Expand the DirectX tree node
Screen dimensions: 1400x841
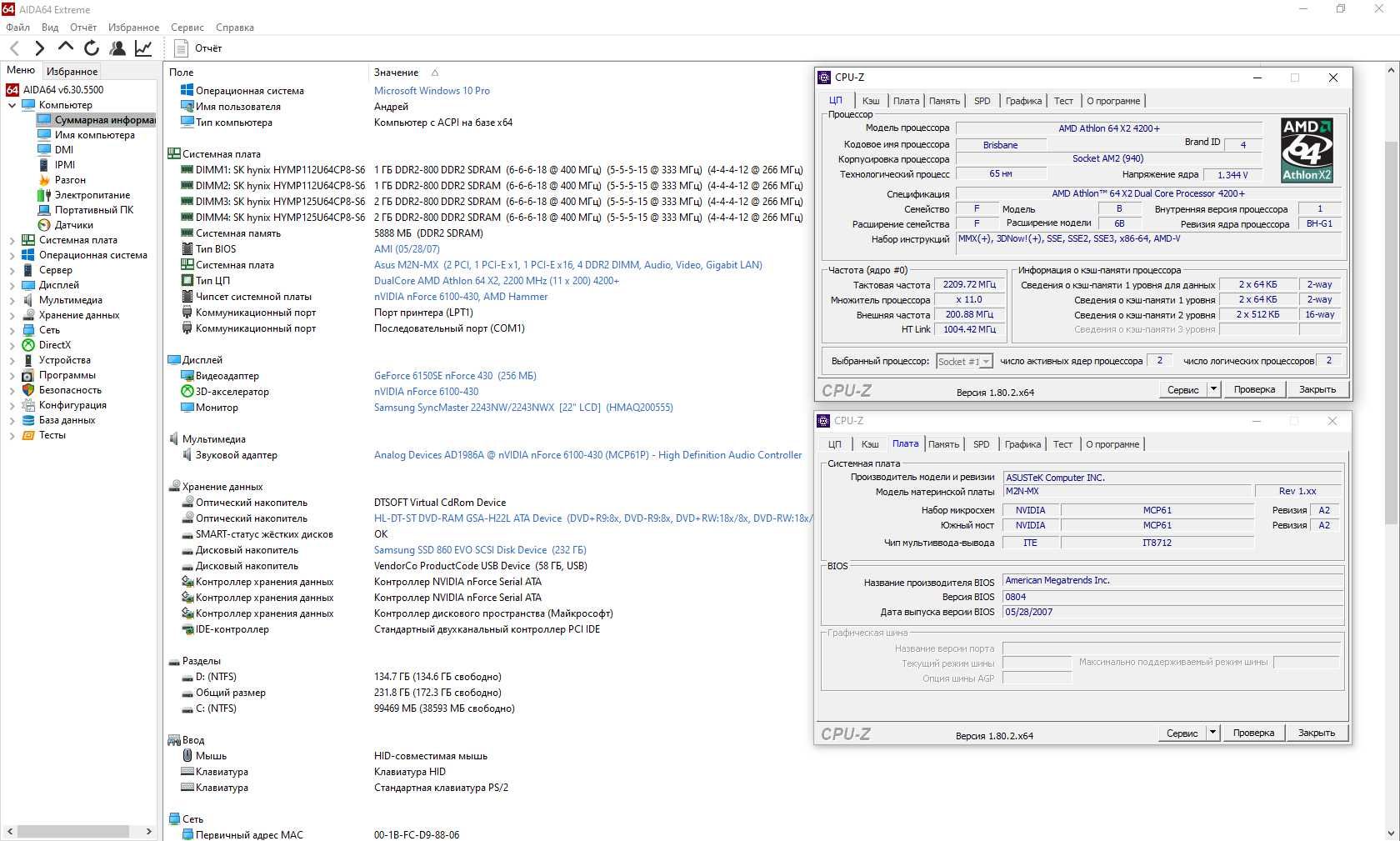[12, 345]
